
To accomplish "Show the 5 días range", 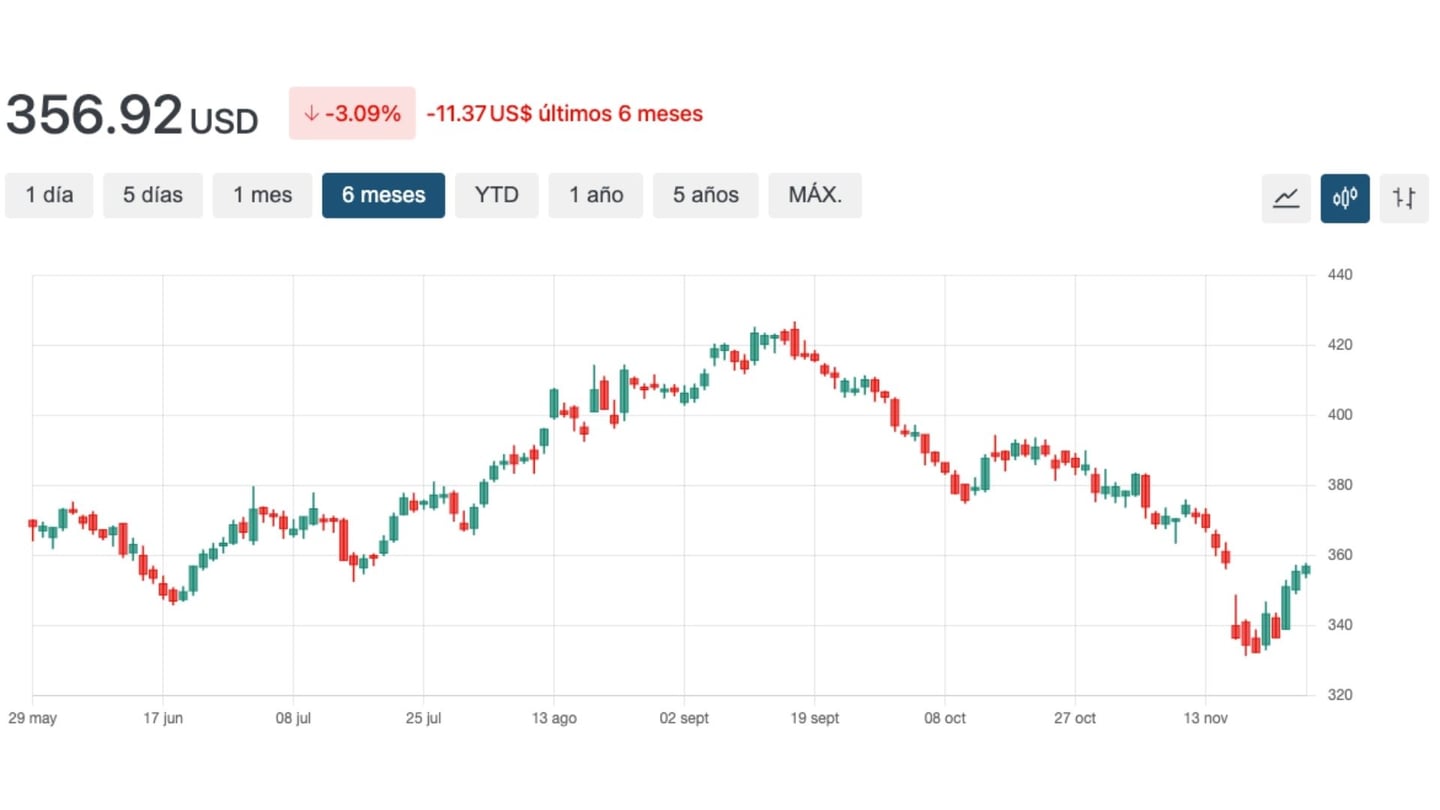I will point(153,195).
